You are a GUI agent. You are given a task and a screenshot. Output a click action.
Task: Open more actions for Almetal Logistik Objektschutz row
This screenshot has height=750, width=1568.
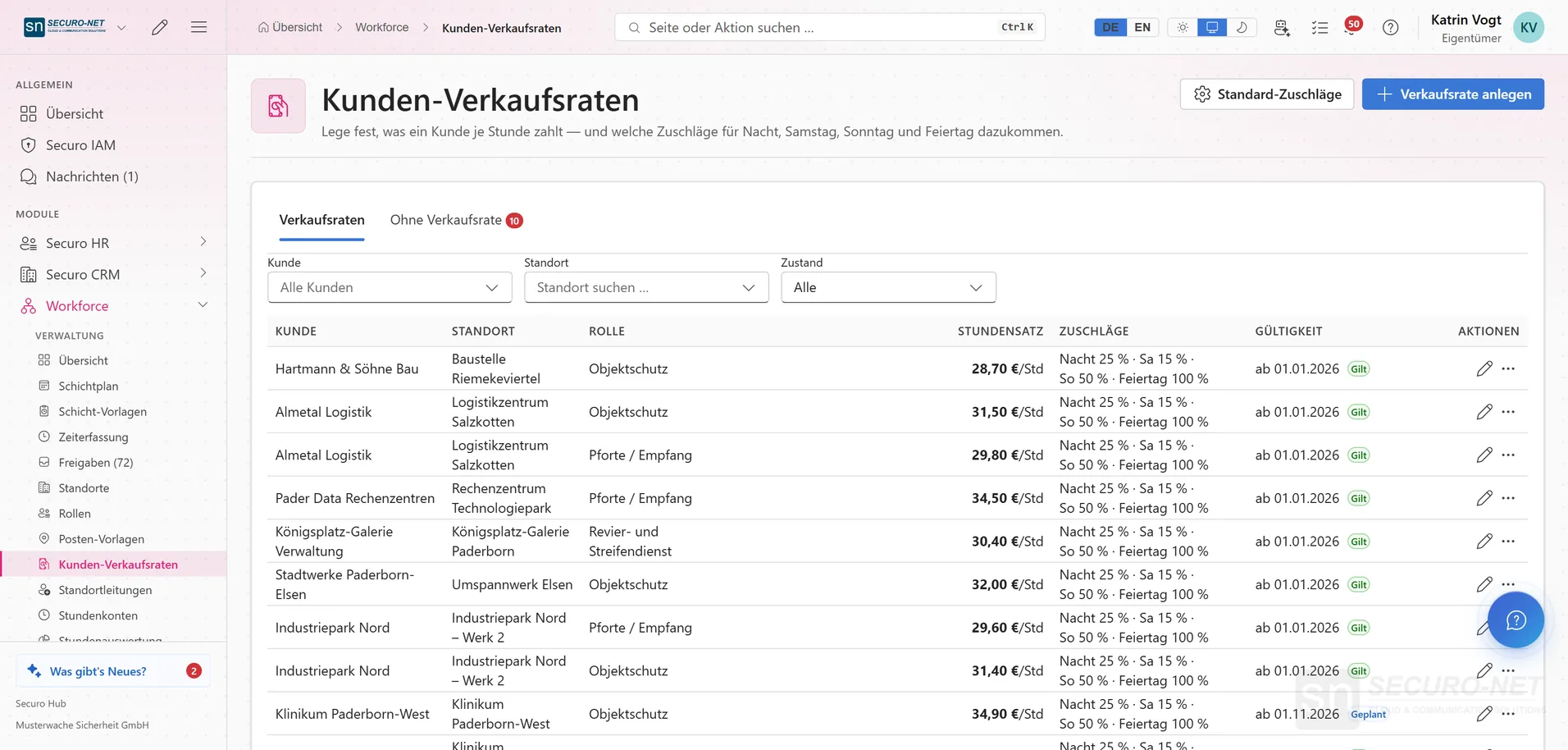[x=1508, y=412]
